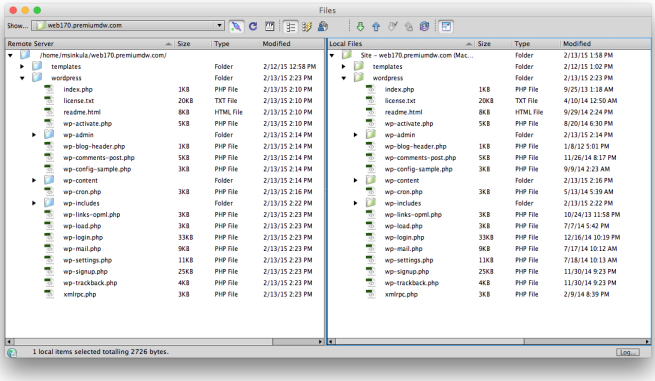Screen dimensions: 655x381
Task: Refresh the file lists
Action: 253,27
